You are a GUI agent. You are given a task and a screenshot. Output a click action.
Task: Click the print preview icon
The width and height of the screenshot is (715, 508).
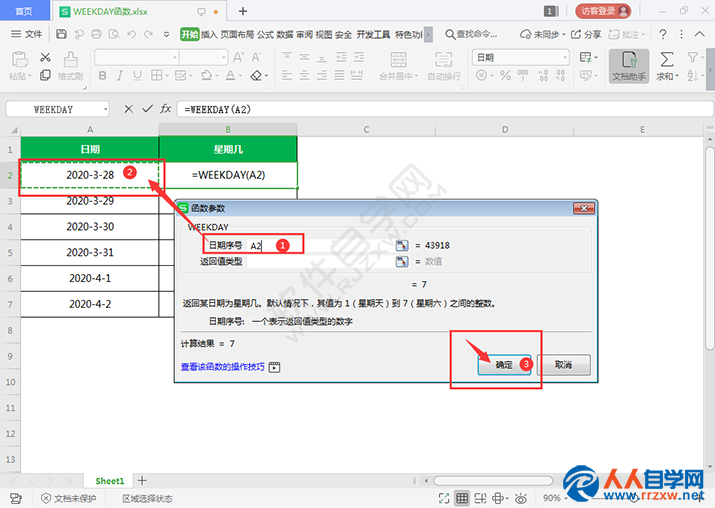pyautogui.click(x=114, y=34)
